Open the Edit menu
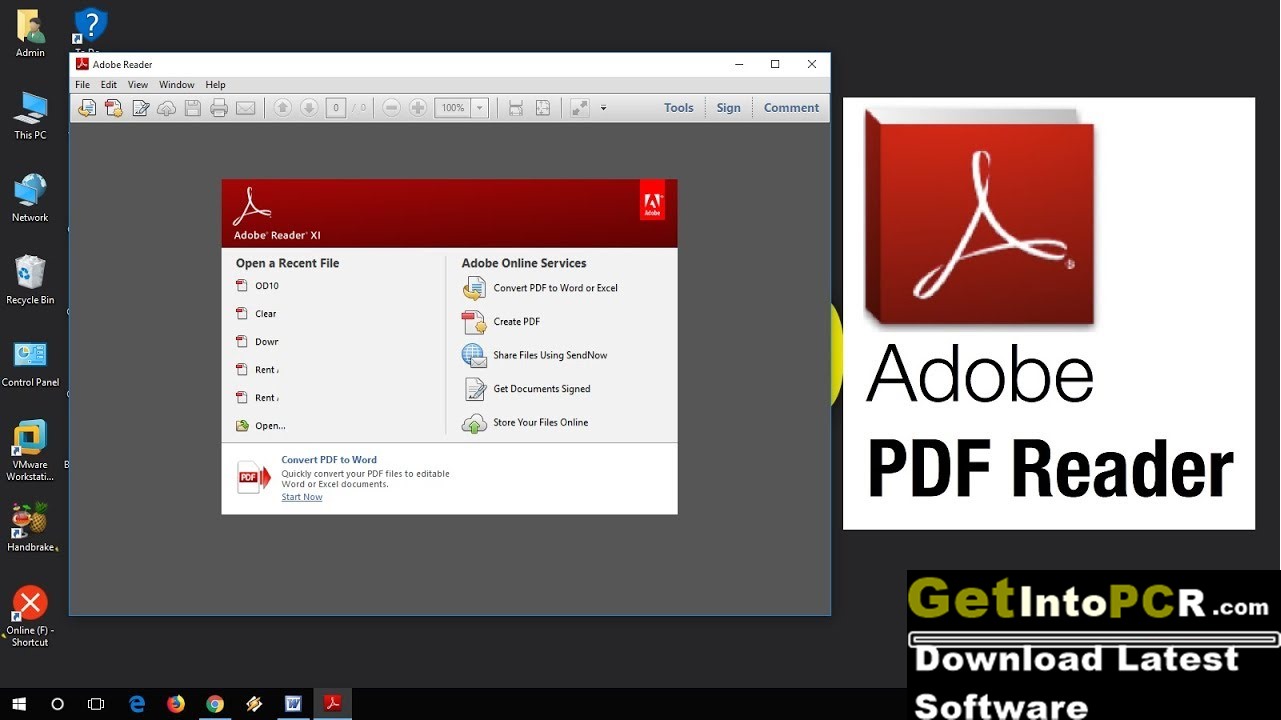1281x720 pixels. click(109, 85)
